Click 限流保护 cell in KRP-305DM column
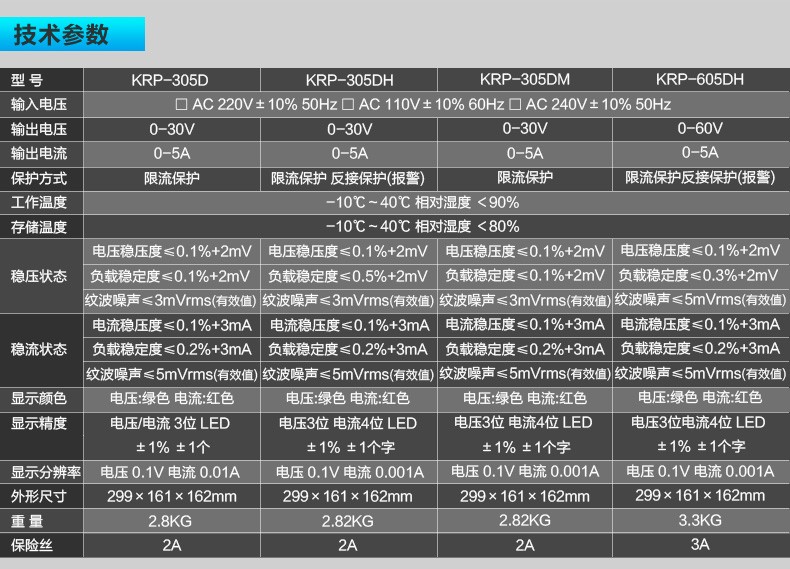The image size is (790, 569). [x=524, y=177]
